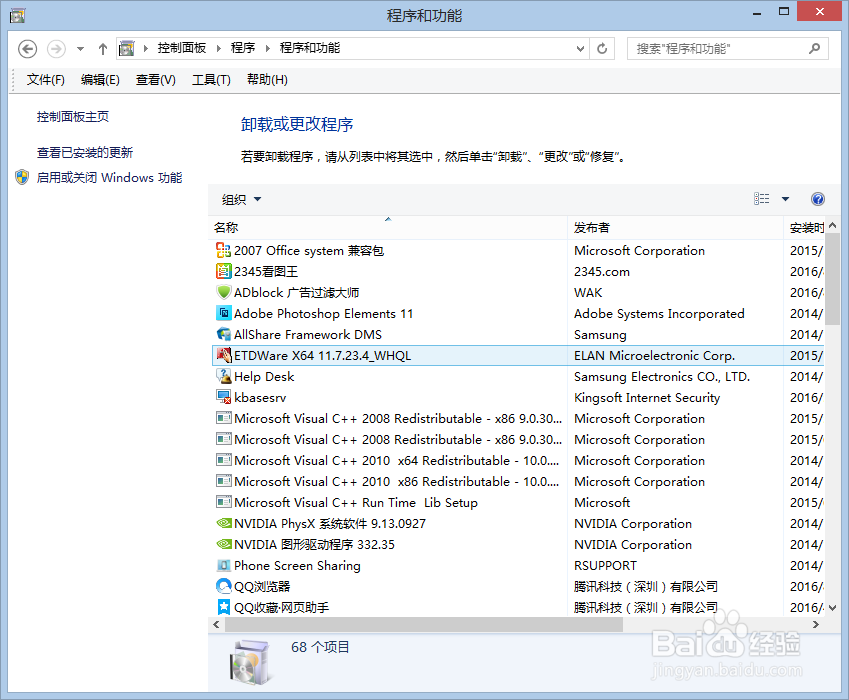The image size is (849, 700).
Task: Click the blue help icon
Action: click(x=818, y=199)
